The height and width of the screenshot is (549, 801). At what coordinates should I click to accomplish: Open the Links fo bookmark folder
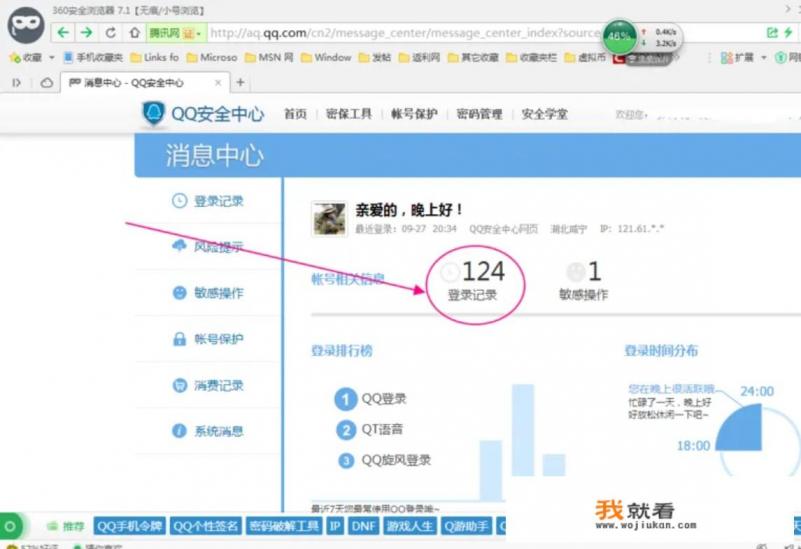tap(154, 58)
